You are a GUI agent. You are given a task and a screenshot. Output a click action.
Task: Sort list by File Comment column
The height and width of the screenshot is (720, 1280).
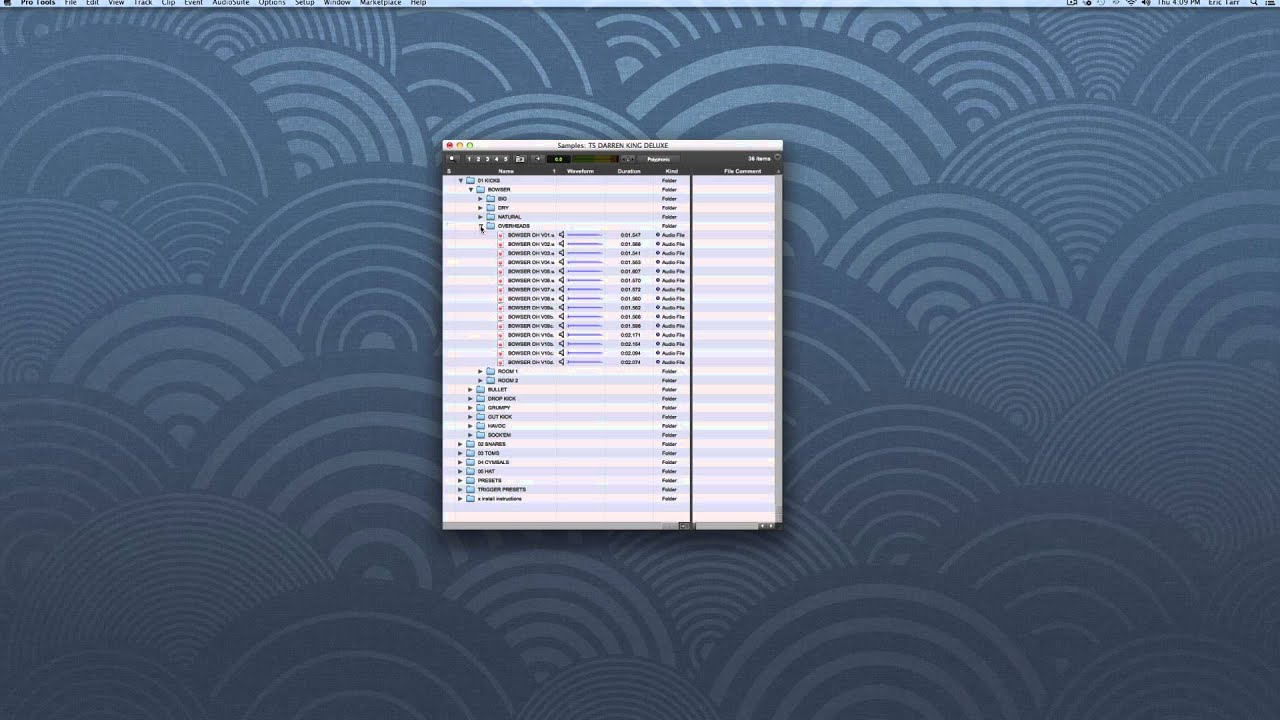coord(742,171)
